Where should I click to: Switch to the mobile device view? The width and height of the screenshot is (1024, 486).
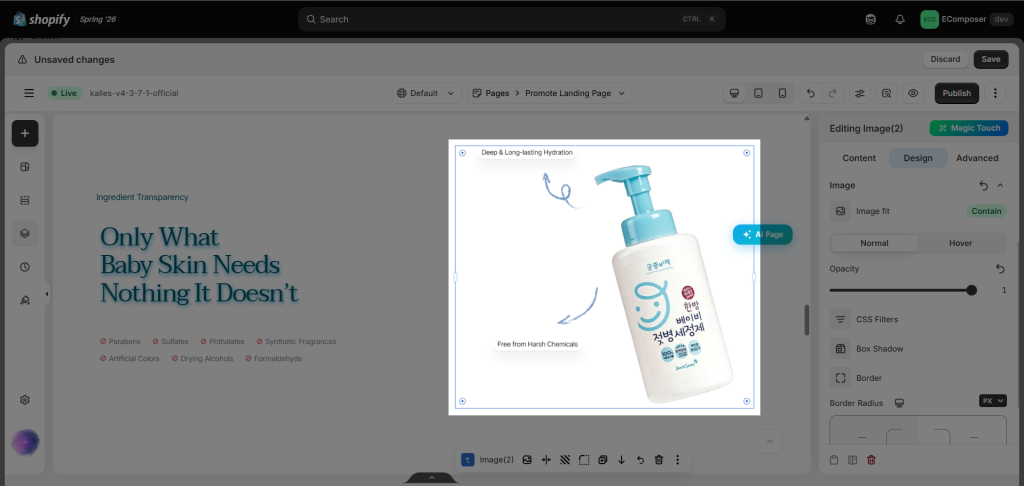[x=782, y=93]
